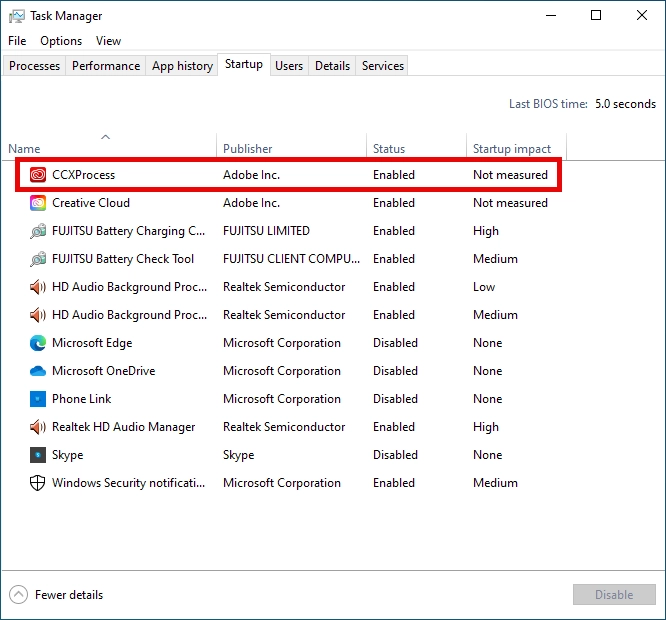Click the Creative Cloud rainbow icon
666x620 pixels.
point(38,203)
